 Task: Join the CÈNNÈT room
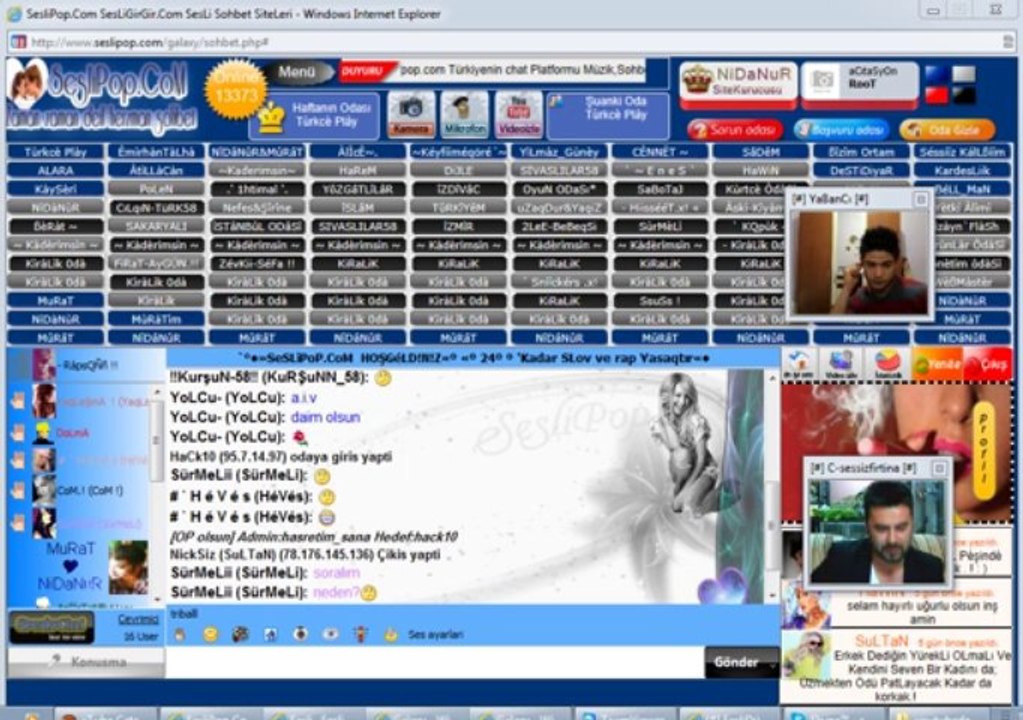(660, 152)
